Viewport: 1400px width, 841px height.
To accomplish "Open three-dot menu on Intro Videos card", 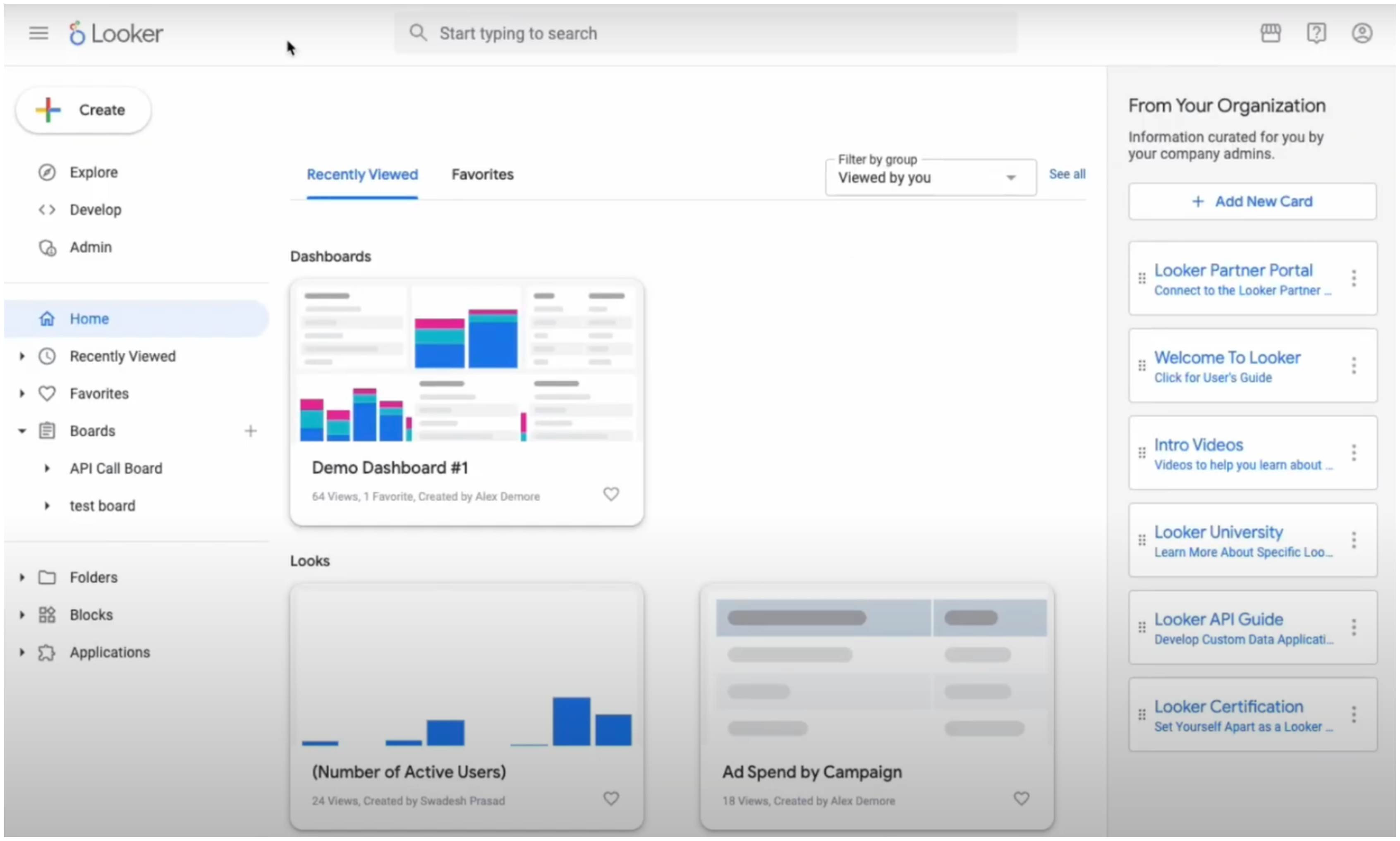I will [1354, 453].
